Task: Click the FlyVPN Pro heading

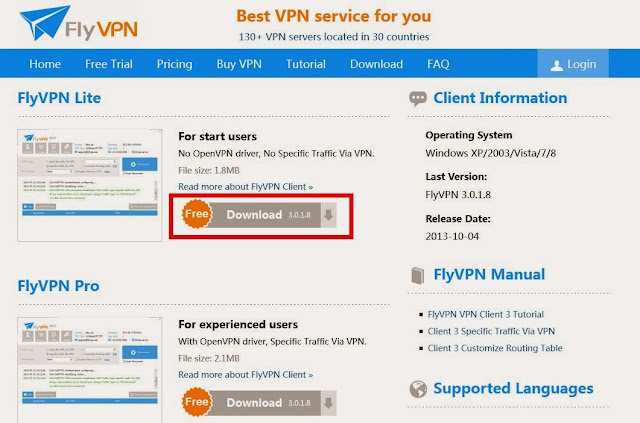Action: tap(58, 286)
